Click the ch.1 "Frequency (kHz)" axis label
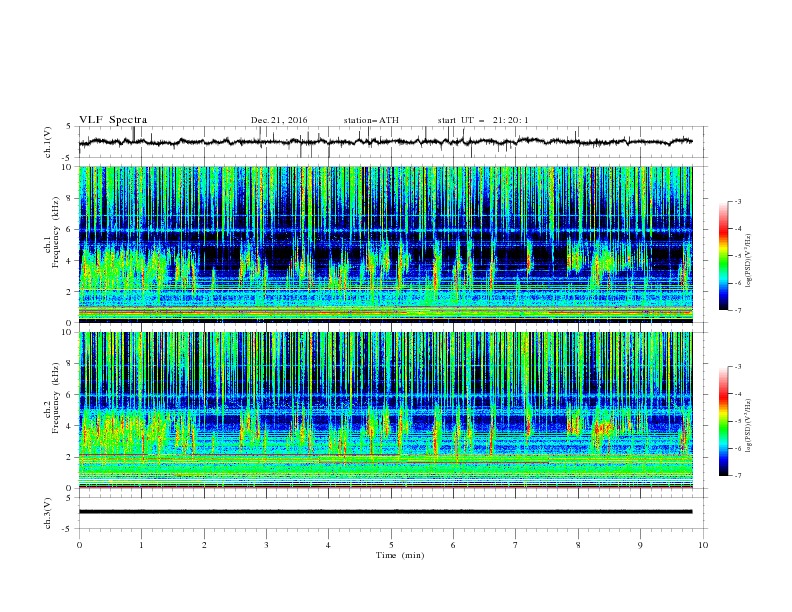 click(55, 230)
